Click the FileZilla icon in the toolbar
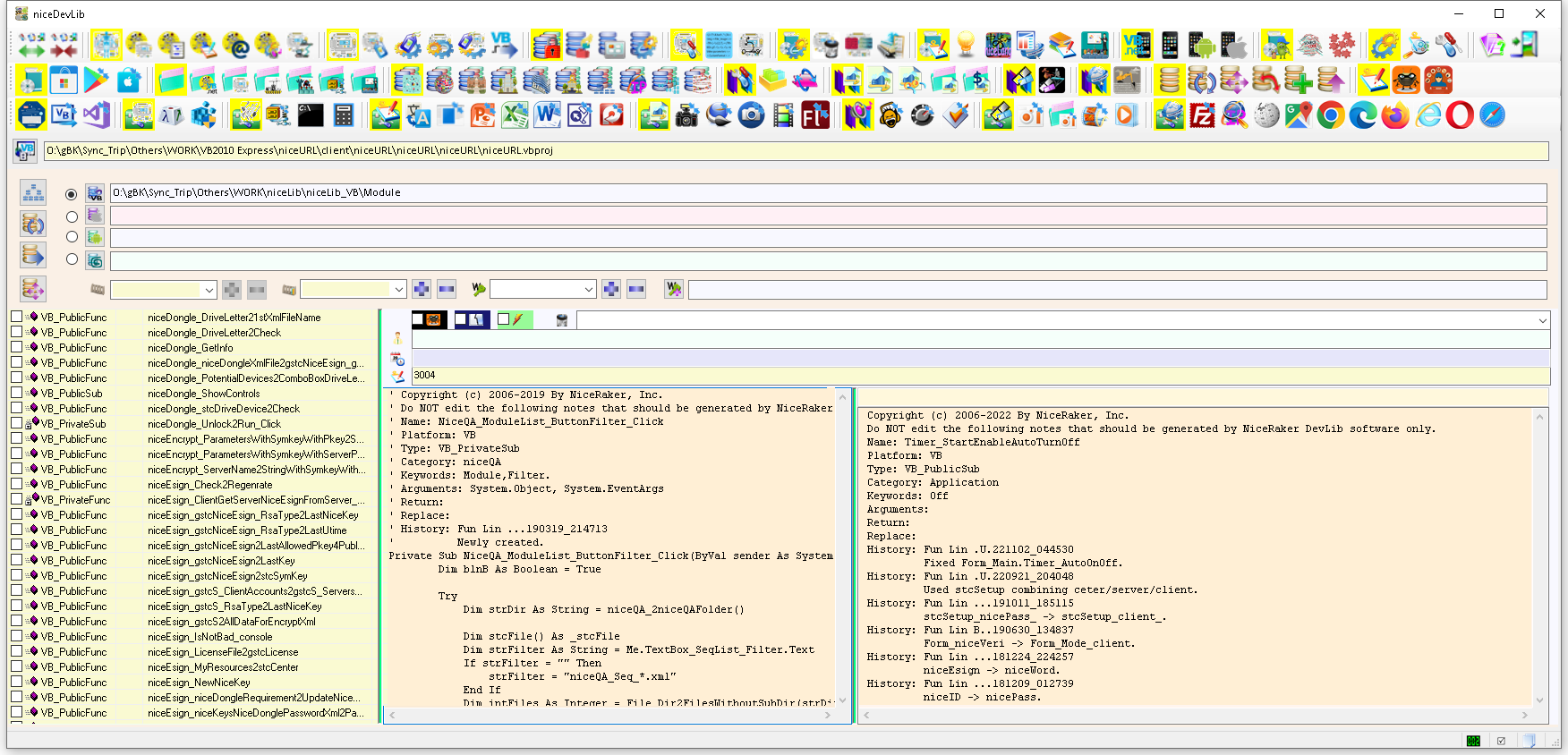This screenshot has width=1568, height=755. [x=1202, y=115]
